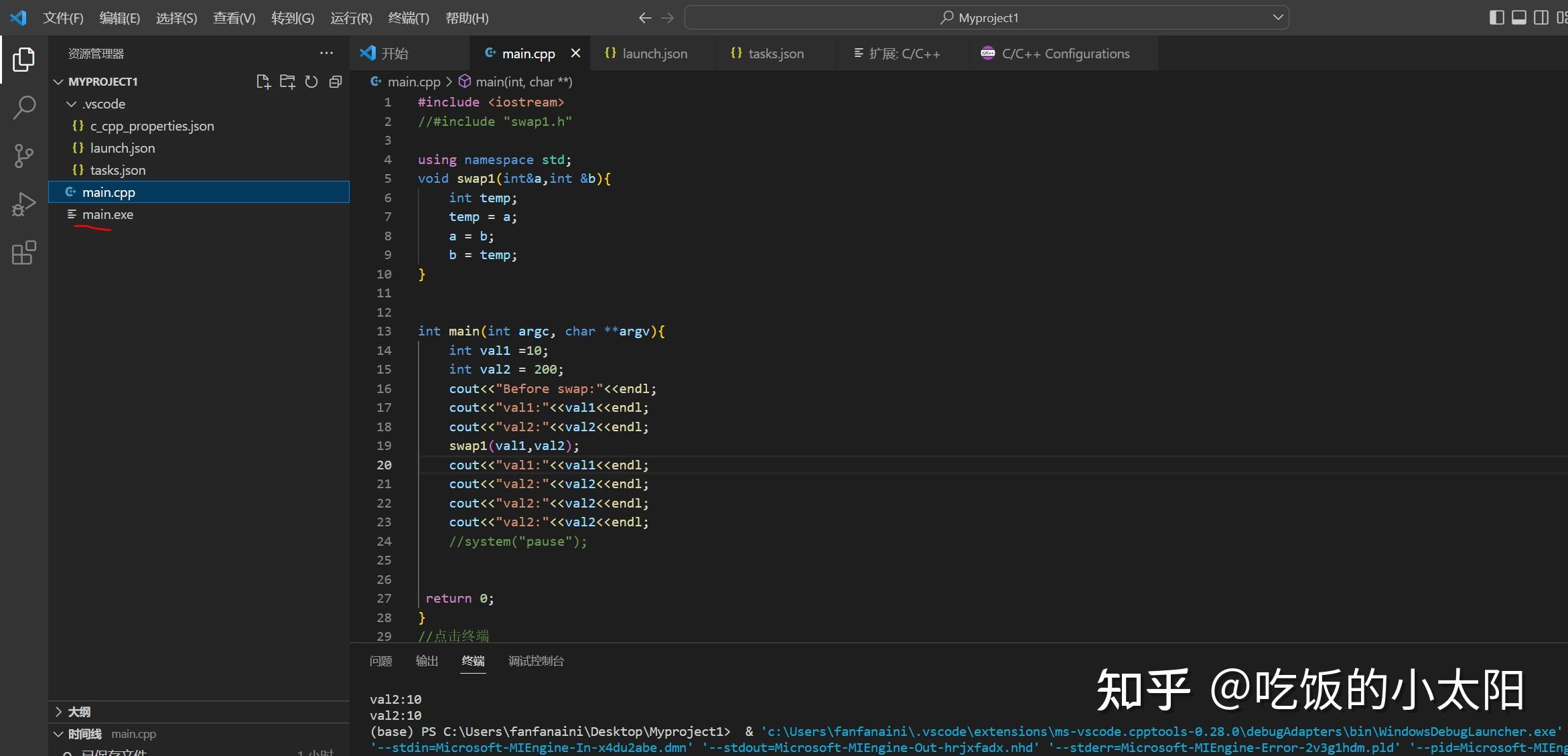Image resolution: width=1568 pixels, height=756 pixels.
Task: Open the Run and Debug view
Action: pos(23,204)
